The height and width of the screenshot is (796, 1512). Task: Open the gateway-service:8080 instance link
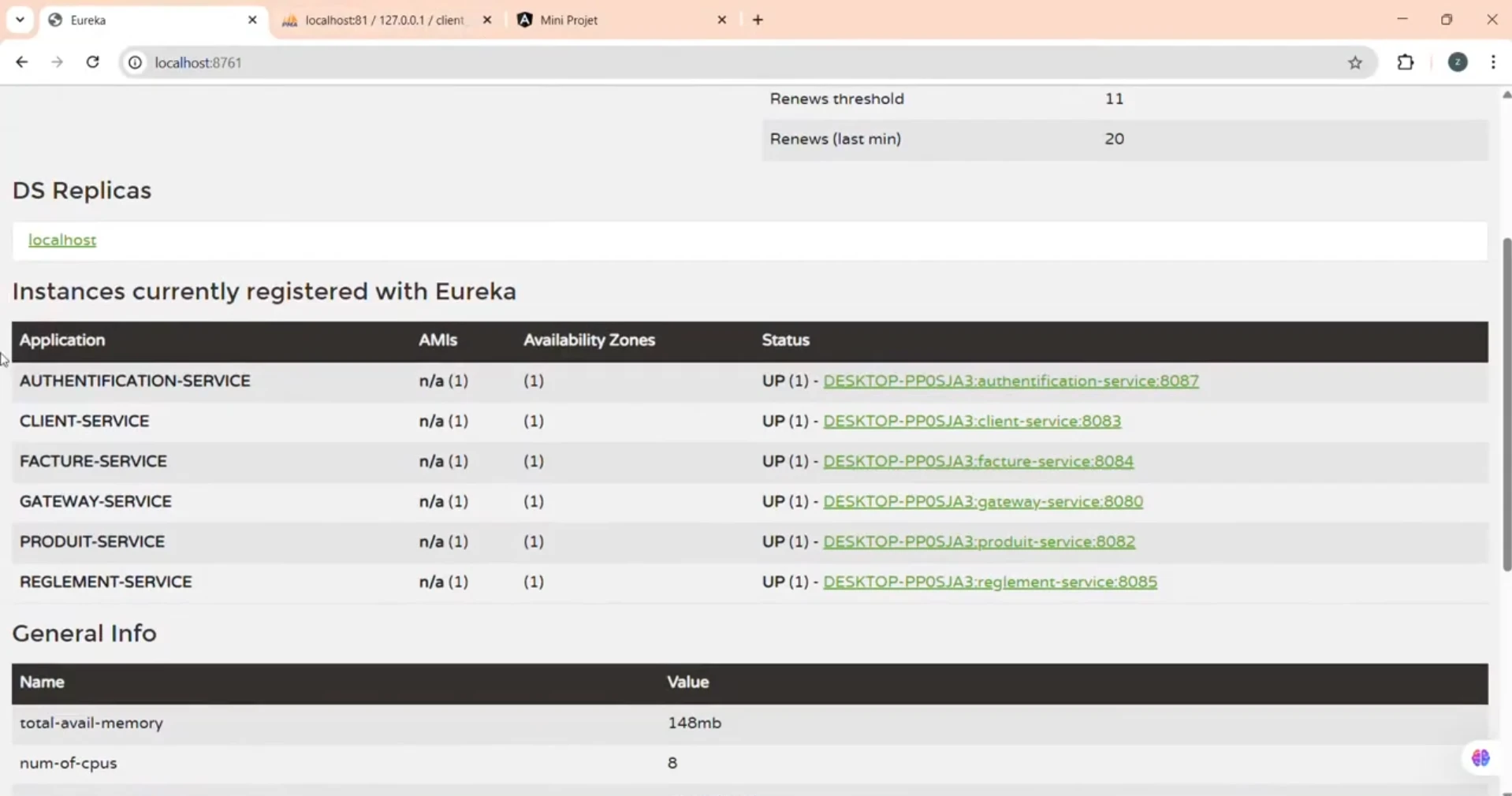(x=984, y=502)
